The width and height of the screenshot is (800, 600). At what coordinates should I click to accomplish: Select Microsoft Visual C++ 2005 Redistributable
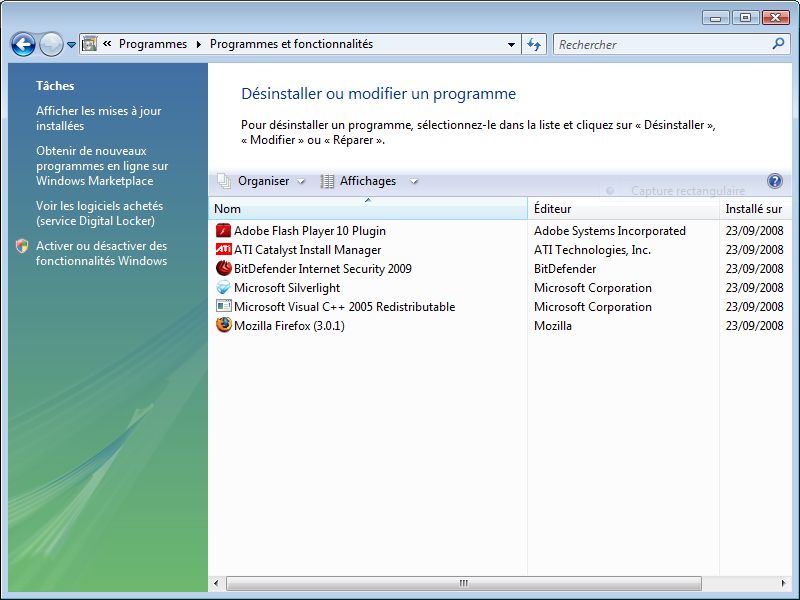[344, 307]
